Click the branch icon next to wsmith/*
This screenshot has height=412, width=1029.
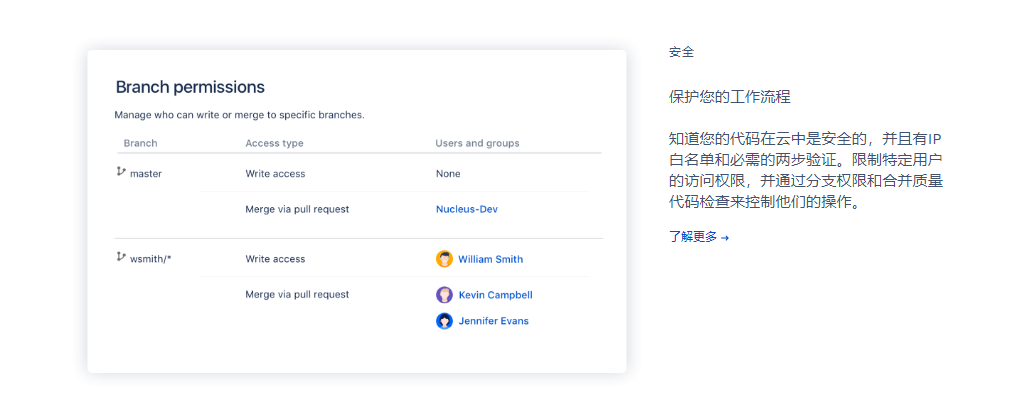pyautogui.click(x=121, y=257)
